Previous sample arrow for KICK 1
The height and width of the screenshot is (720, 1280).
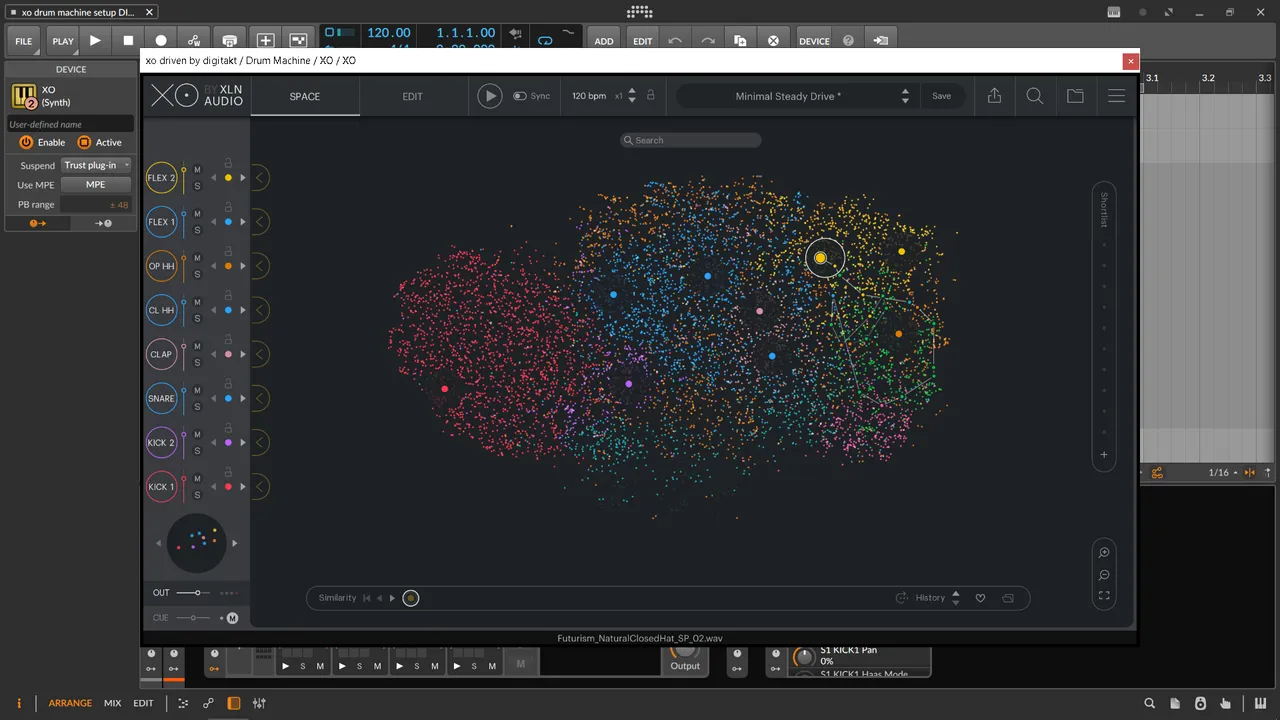pyautogui.click(x=213, y=487)
